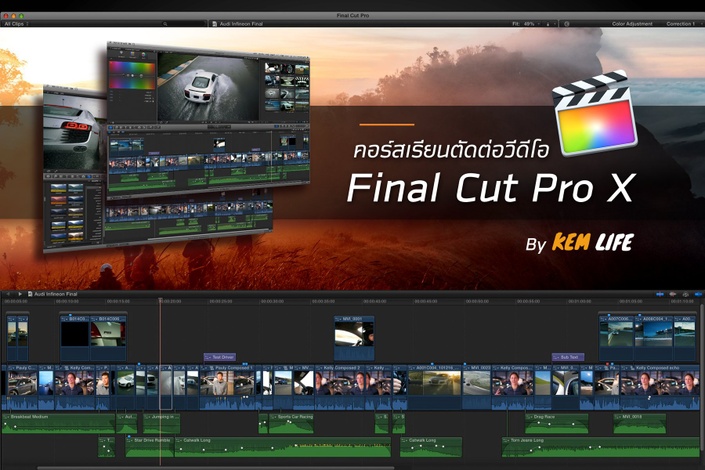Click the 00:00:45:00 ruler mark
Screen dimensions: 705x470
425,301
